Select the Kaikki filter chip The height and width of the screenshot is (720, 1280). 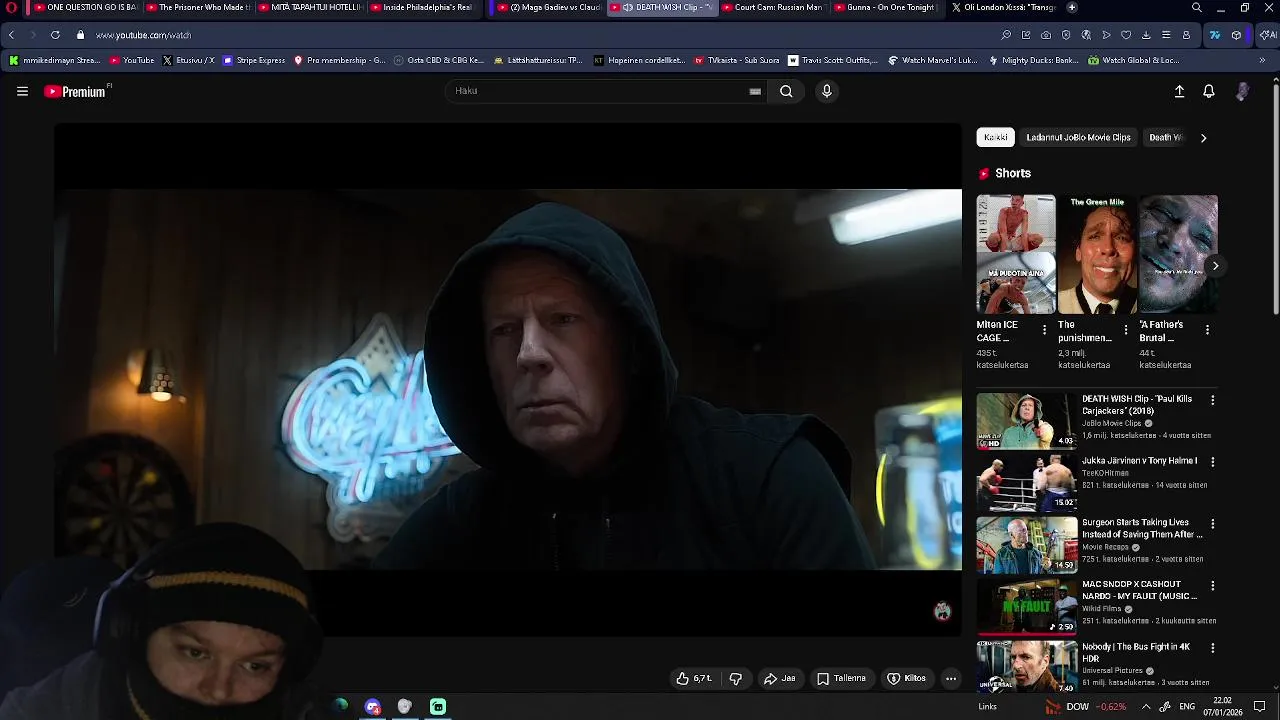pos(995,137)
